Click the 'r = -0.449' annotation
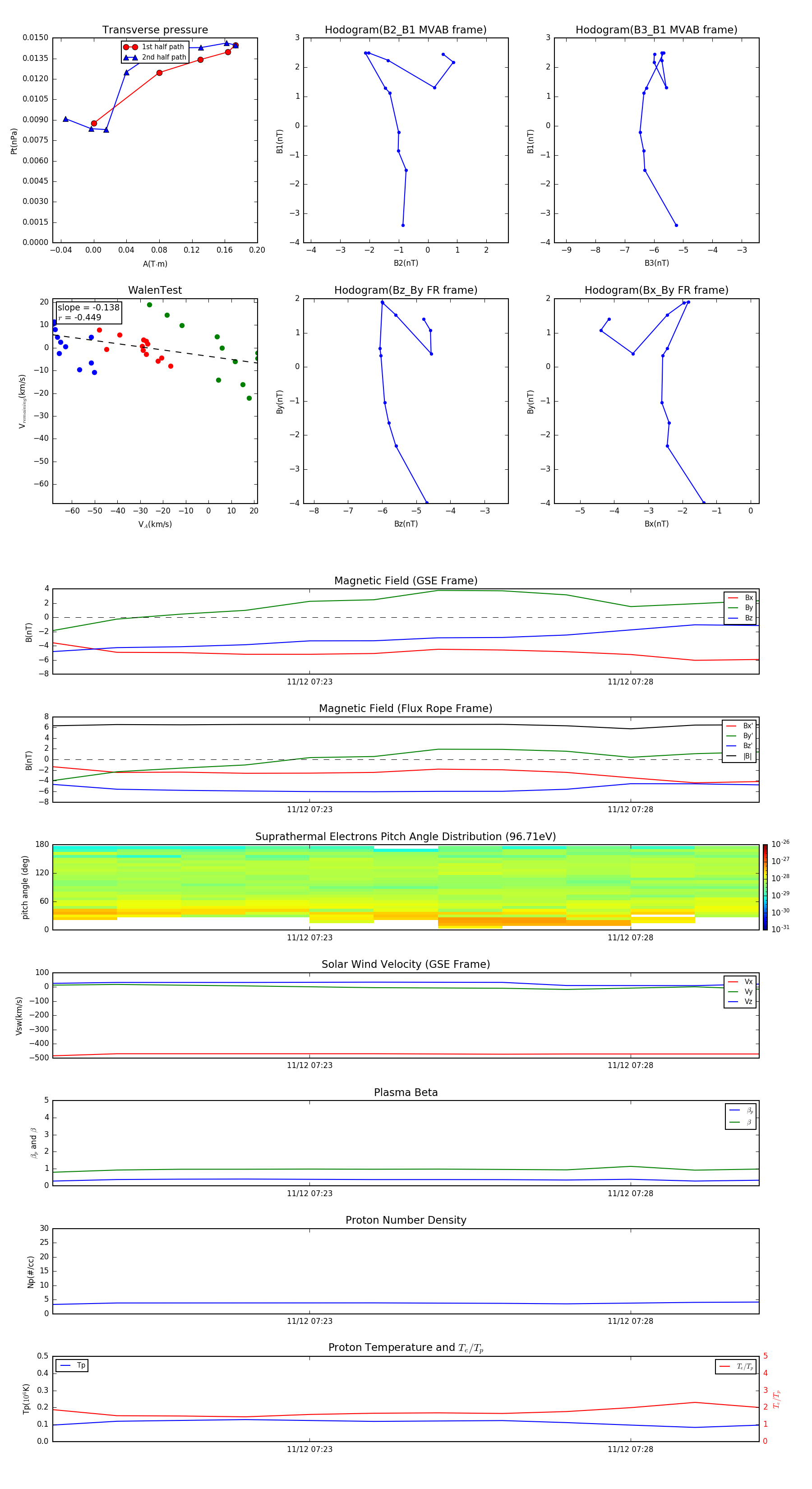 click(x=80, y=317)
